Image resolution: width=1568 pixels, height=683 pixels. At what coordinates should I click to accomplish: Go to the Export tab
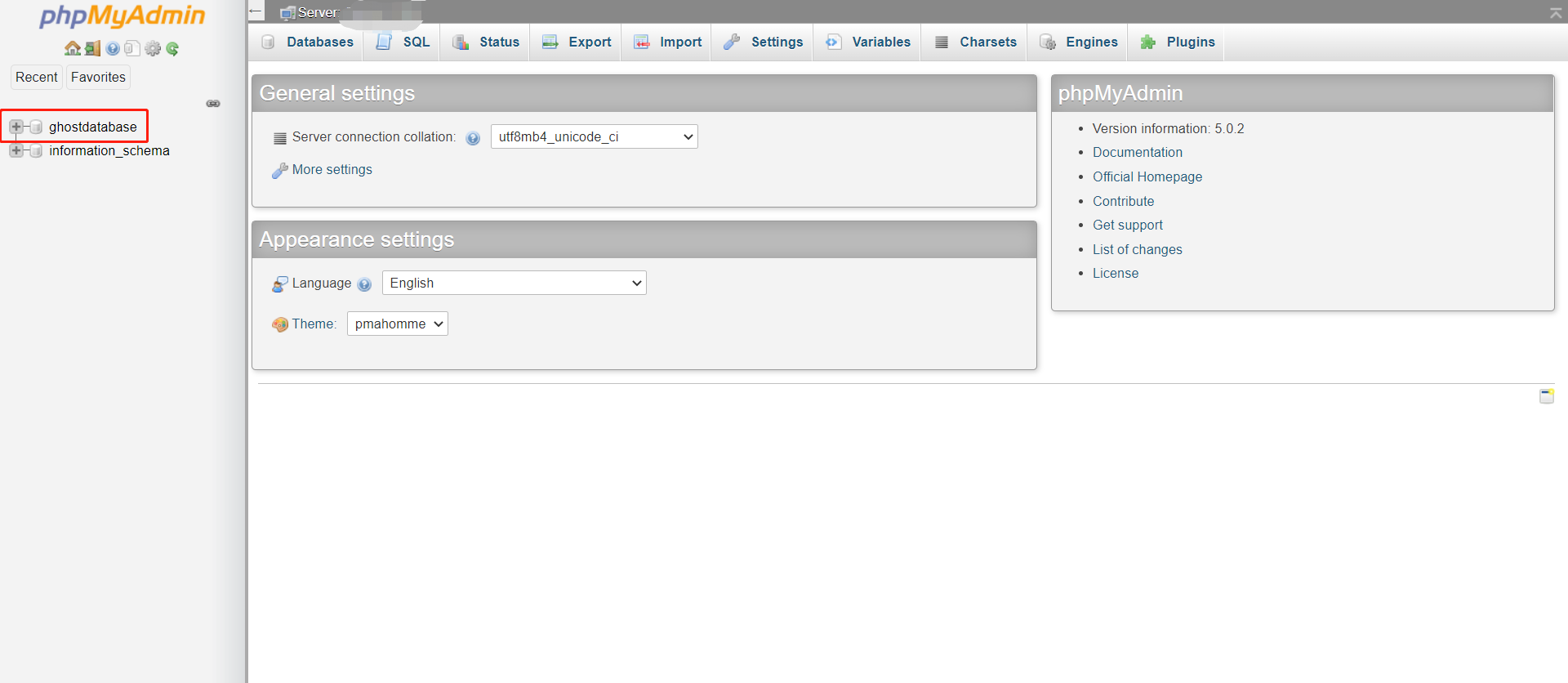[576, 42]
